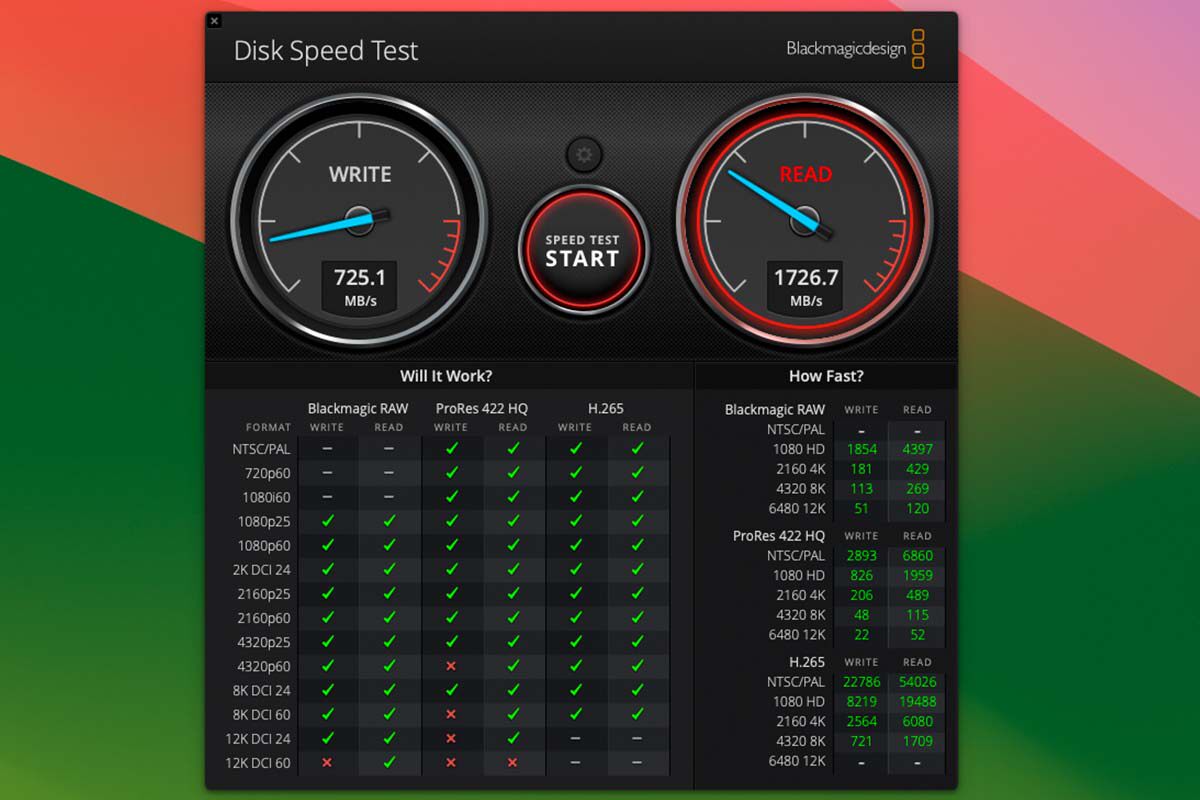Click the 6080 H.265 2160 4K read value
This screenshot has height=800, width=1200.
coord(917,721)
